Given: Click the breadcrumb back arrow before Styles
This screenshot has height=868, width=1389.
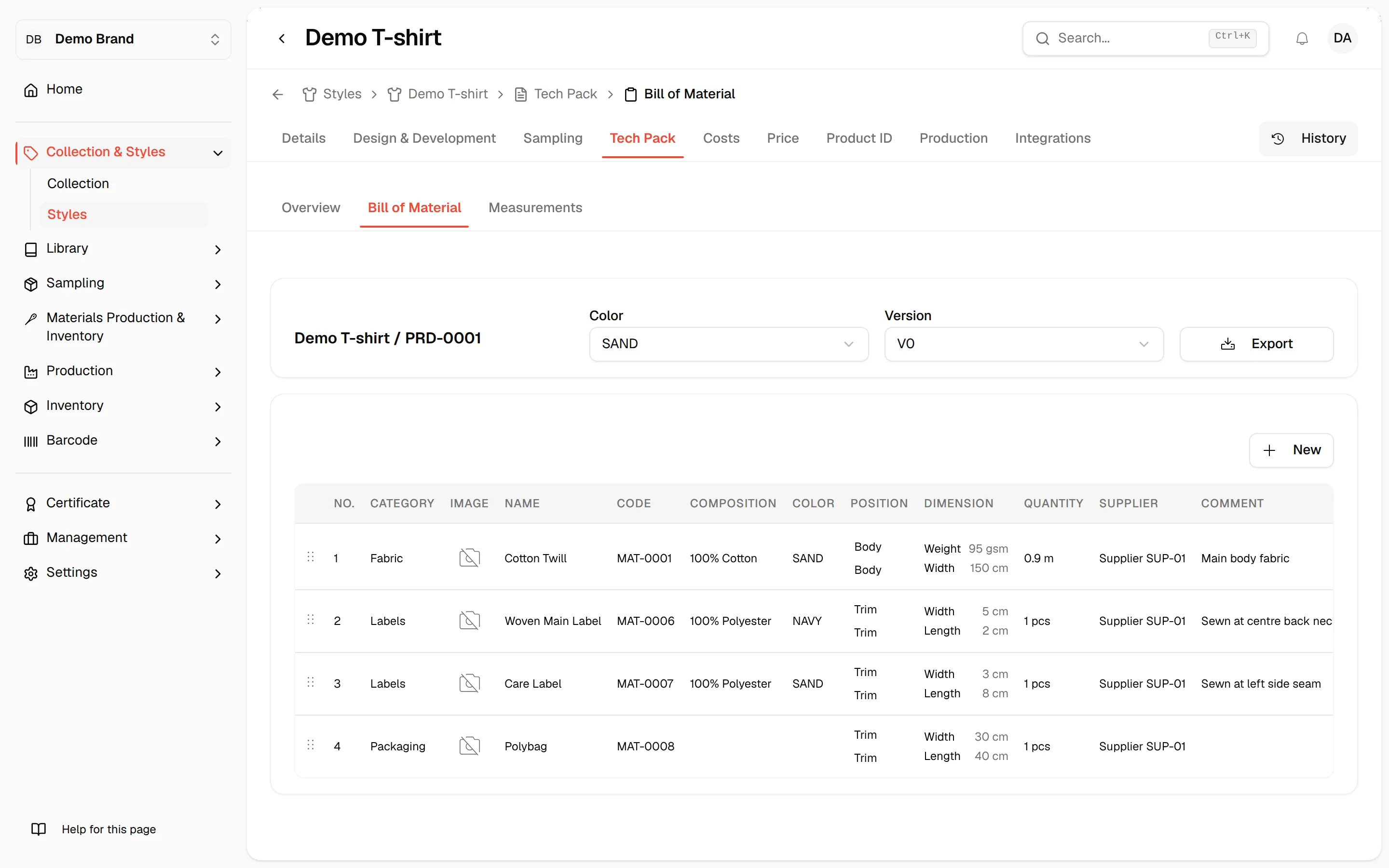Looking at the screenshot, I should pos(278,94).
